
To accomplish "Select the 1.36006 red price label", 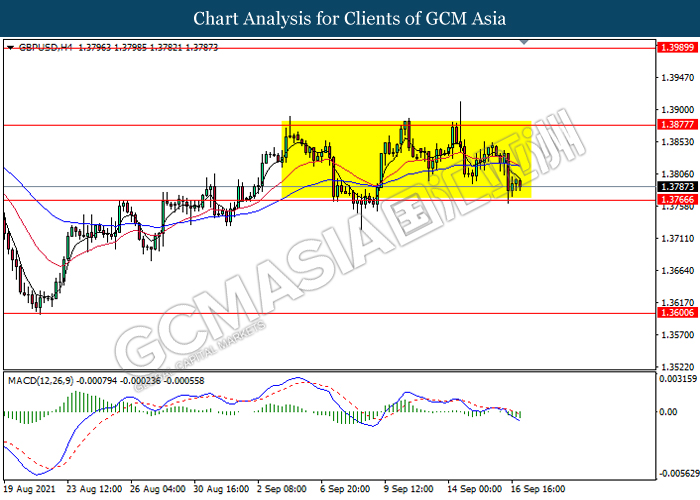I will [677, 312].
